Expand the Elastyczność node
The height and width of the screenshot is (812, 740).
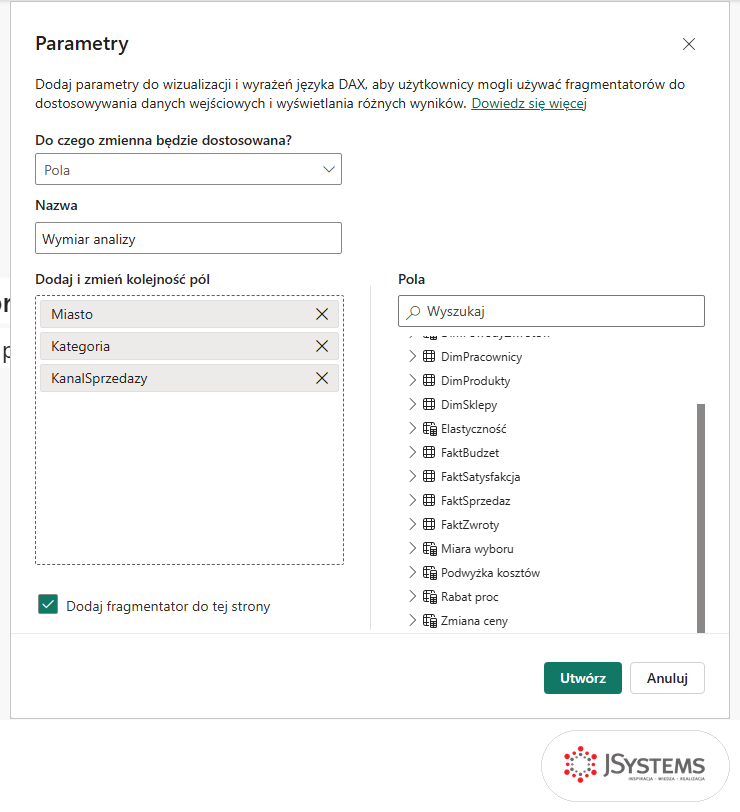[x=412, y=428]
